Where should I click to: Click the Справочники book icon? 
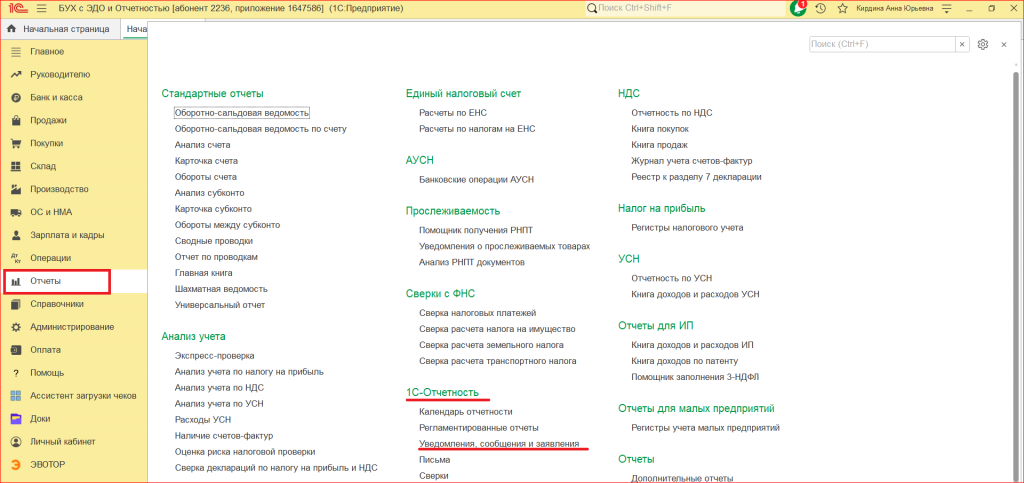[16, 304]
